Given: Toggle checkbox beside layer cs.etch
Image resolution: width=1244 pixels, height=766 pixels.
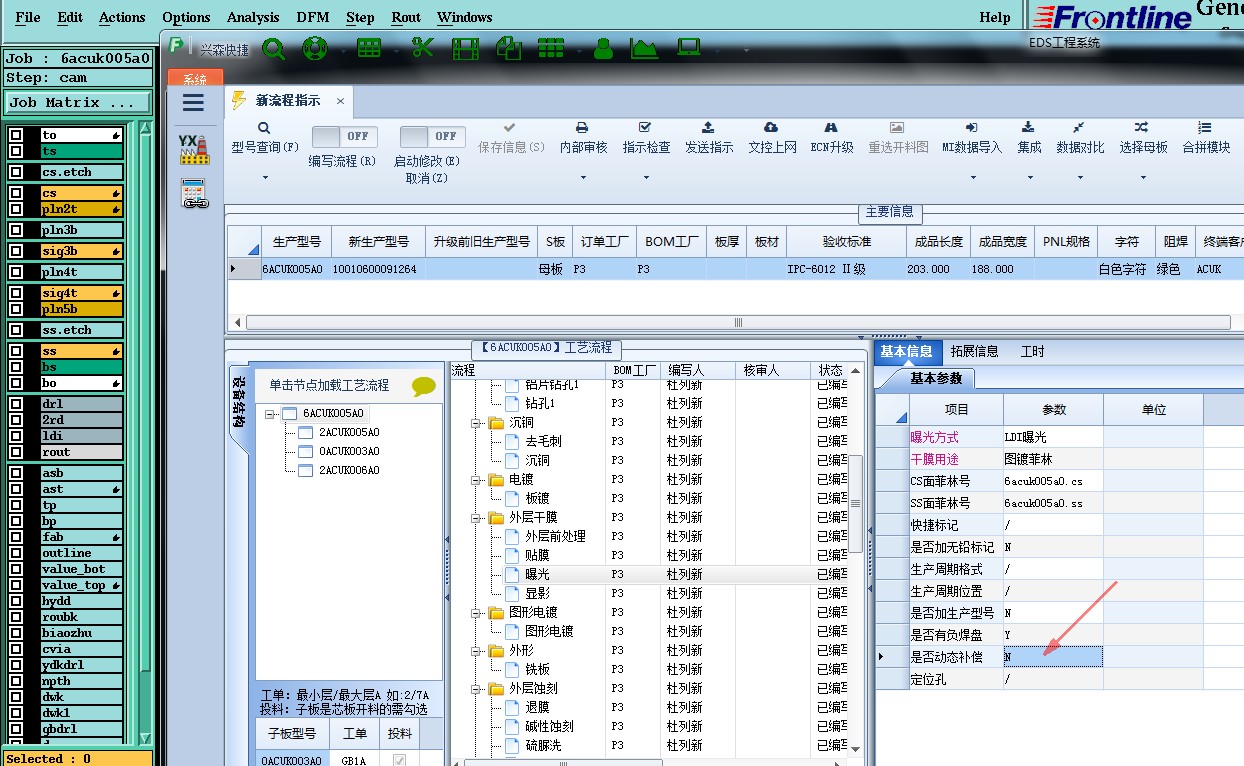Looking at the screenshot, I should [16, 172].
